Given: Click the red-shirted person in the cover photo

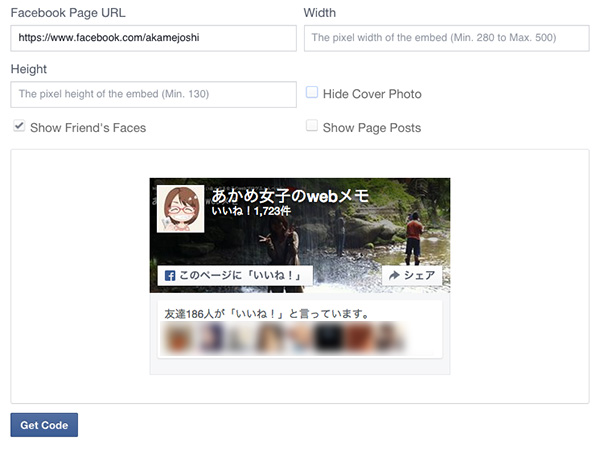Looking at the screenshot, I should 413,238.
